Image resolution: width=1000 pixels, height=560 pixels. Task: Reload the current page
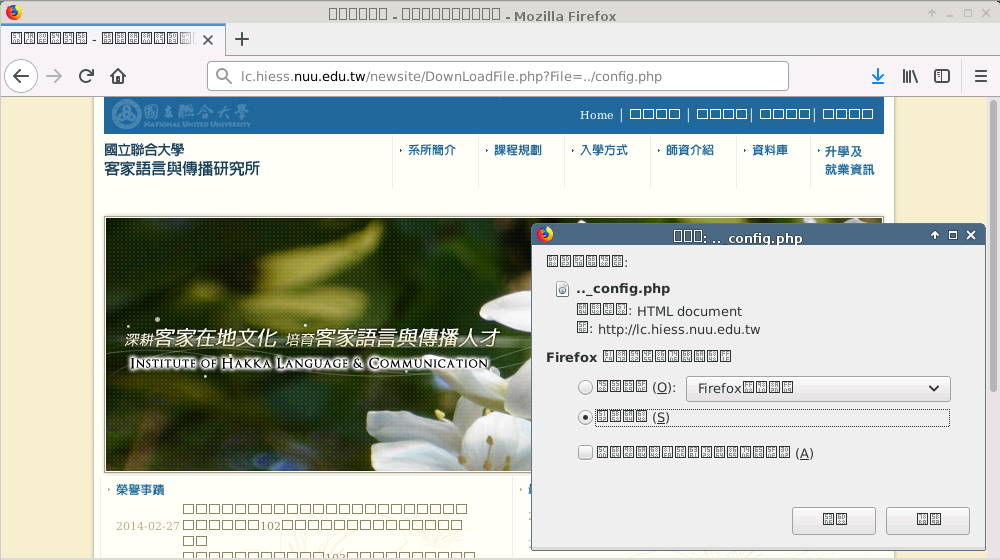[x=86, y=77]
